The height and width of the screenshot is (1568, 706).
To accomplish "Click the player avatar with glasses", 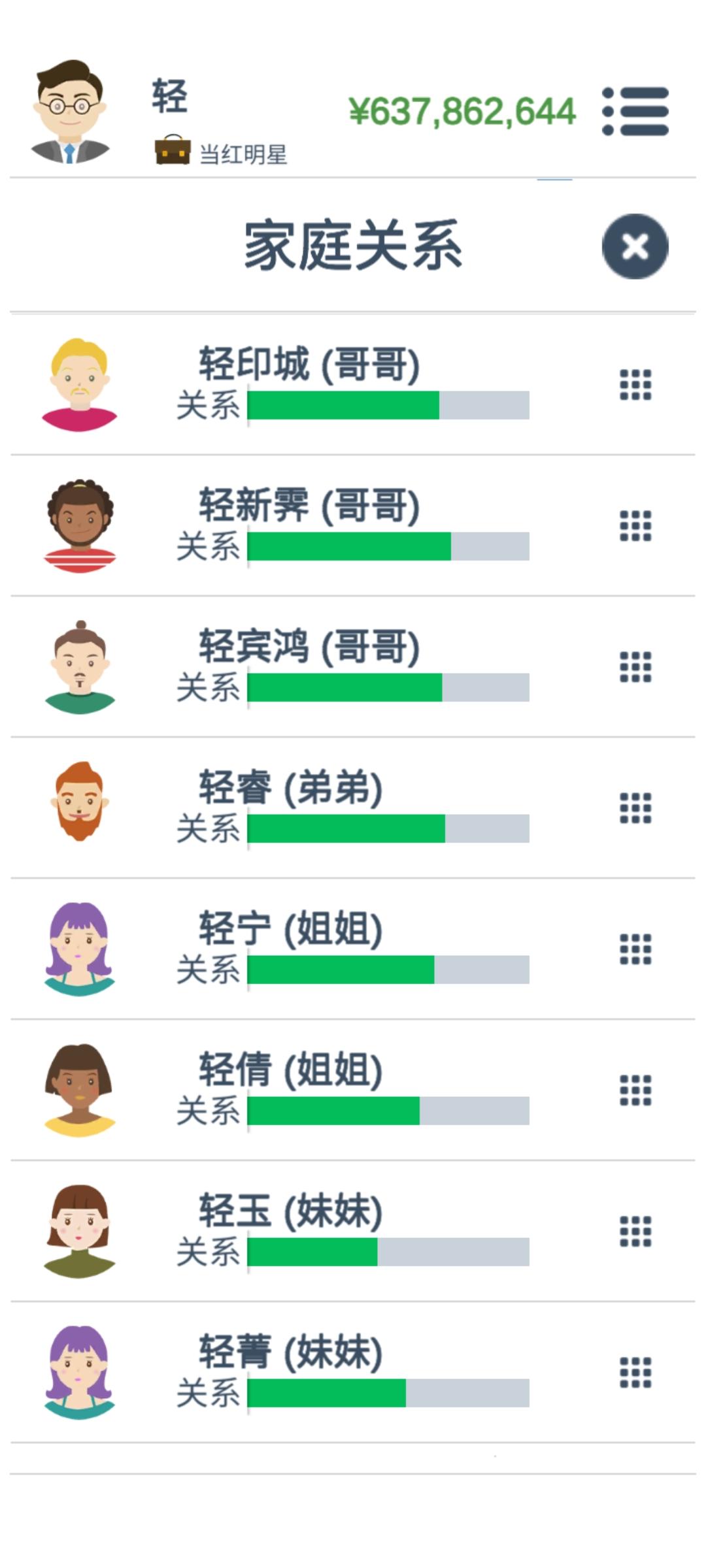I will (70, 112).
